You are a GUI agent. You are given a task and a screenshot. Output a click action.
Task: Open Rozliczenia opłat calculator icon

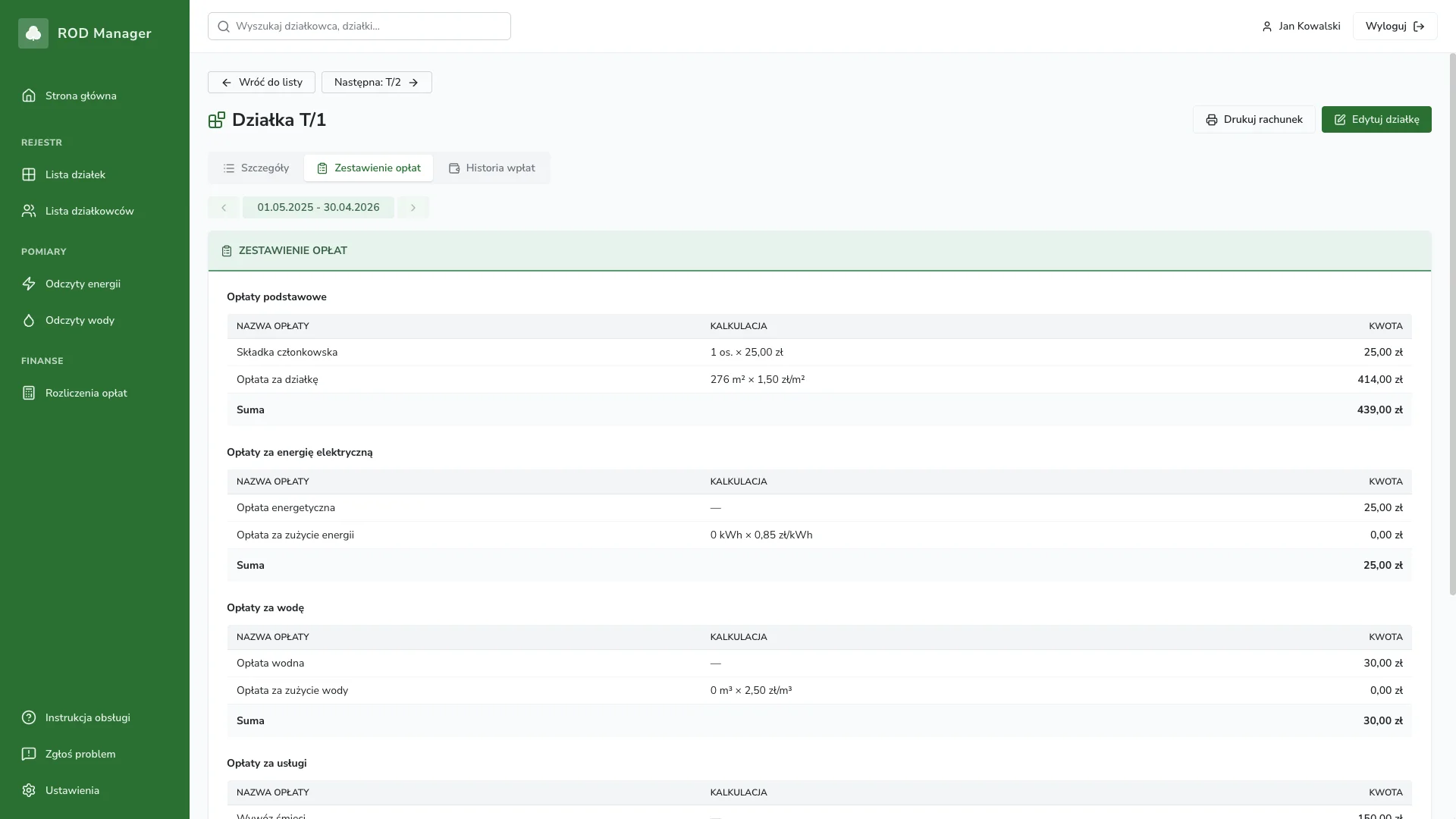pyautogui.click(x=29, y=393)
